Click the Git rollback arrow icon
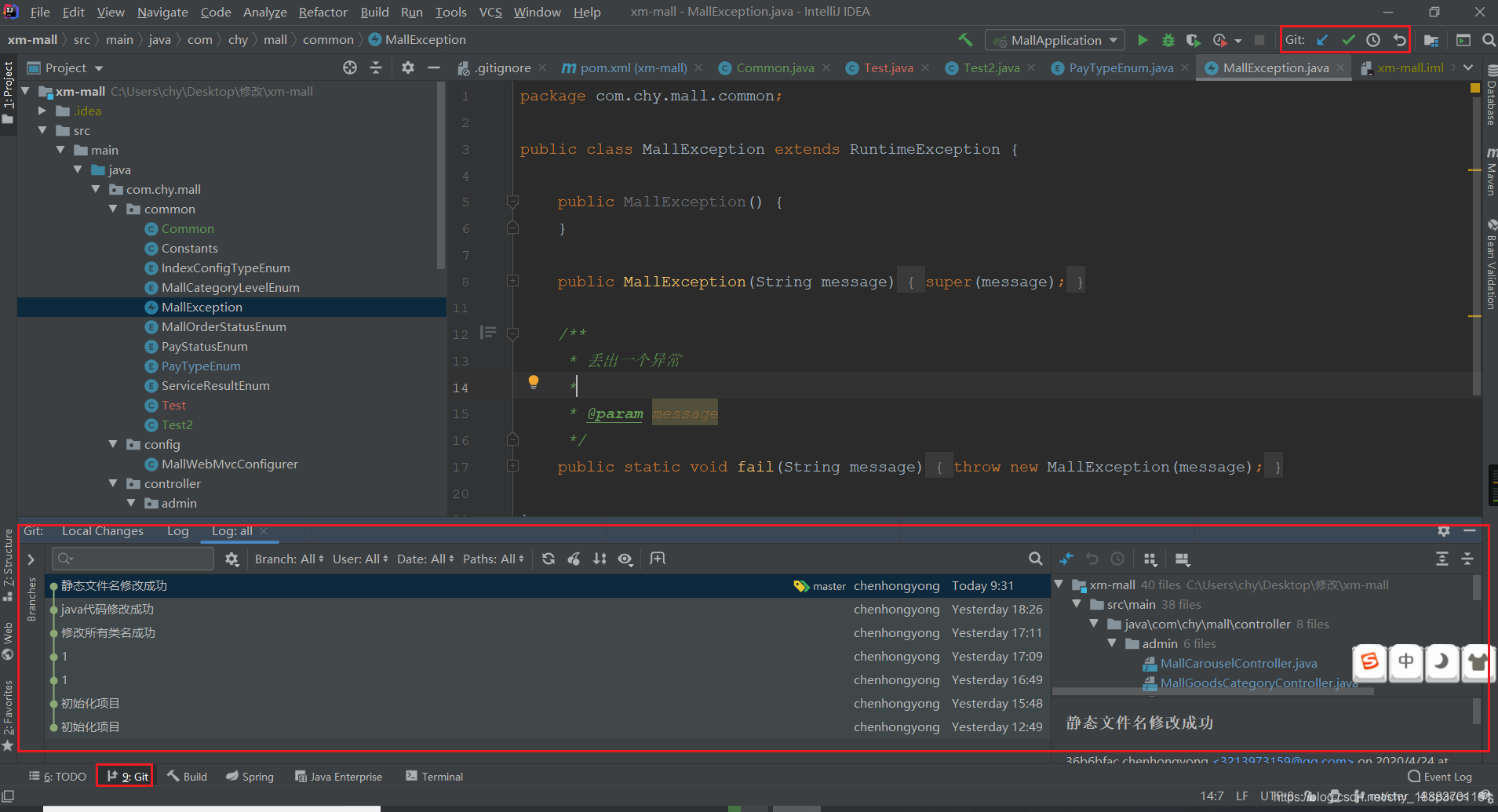The image size is (1498, 812). click(x=1399, y=40)
